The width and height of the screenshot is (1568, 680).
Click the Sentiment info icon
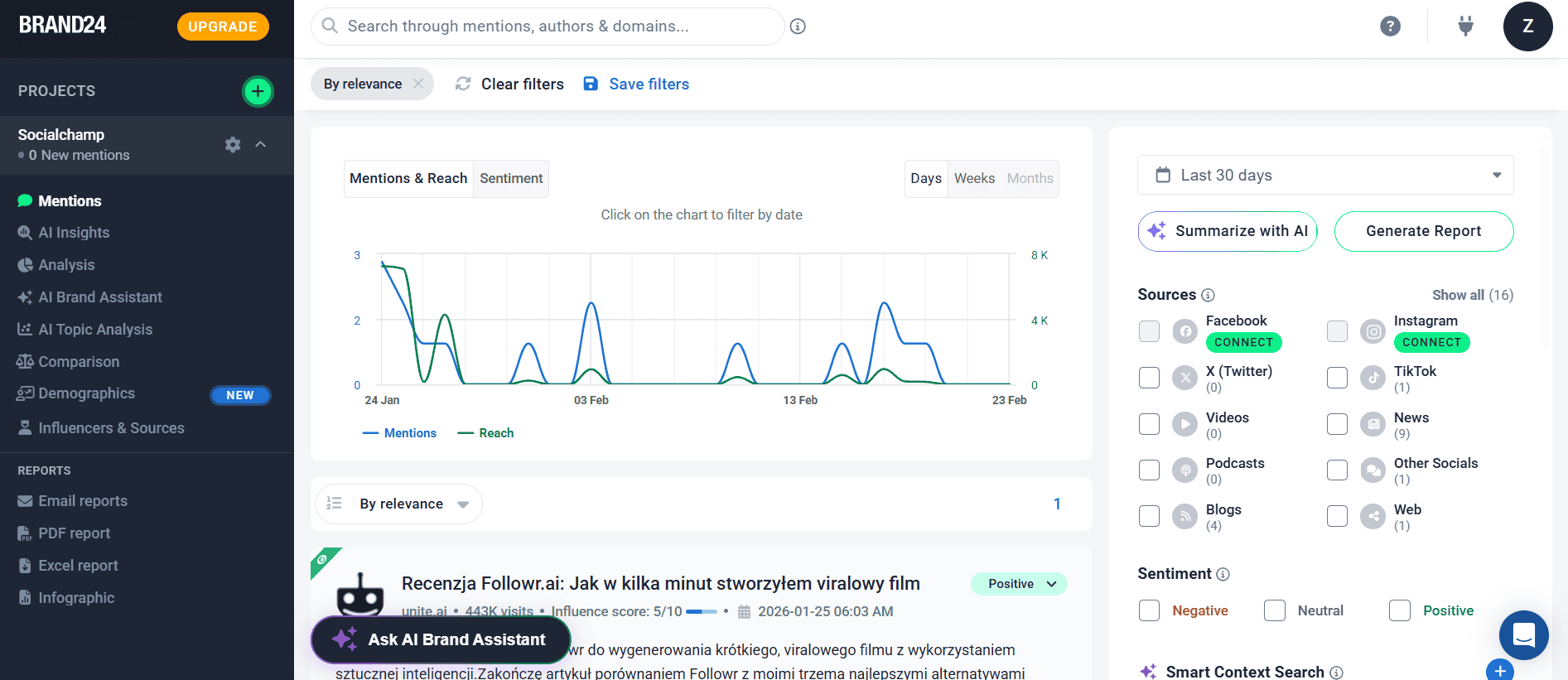click(1223, 574)
